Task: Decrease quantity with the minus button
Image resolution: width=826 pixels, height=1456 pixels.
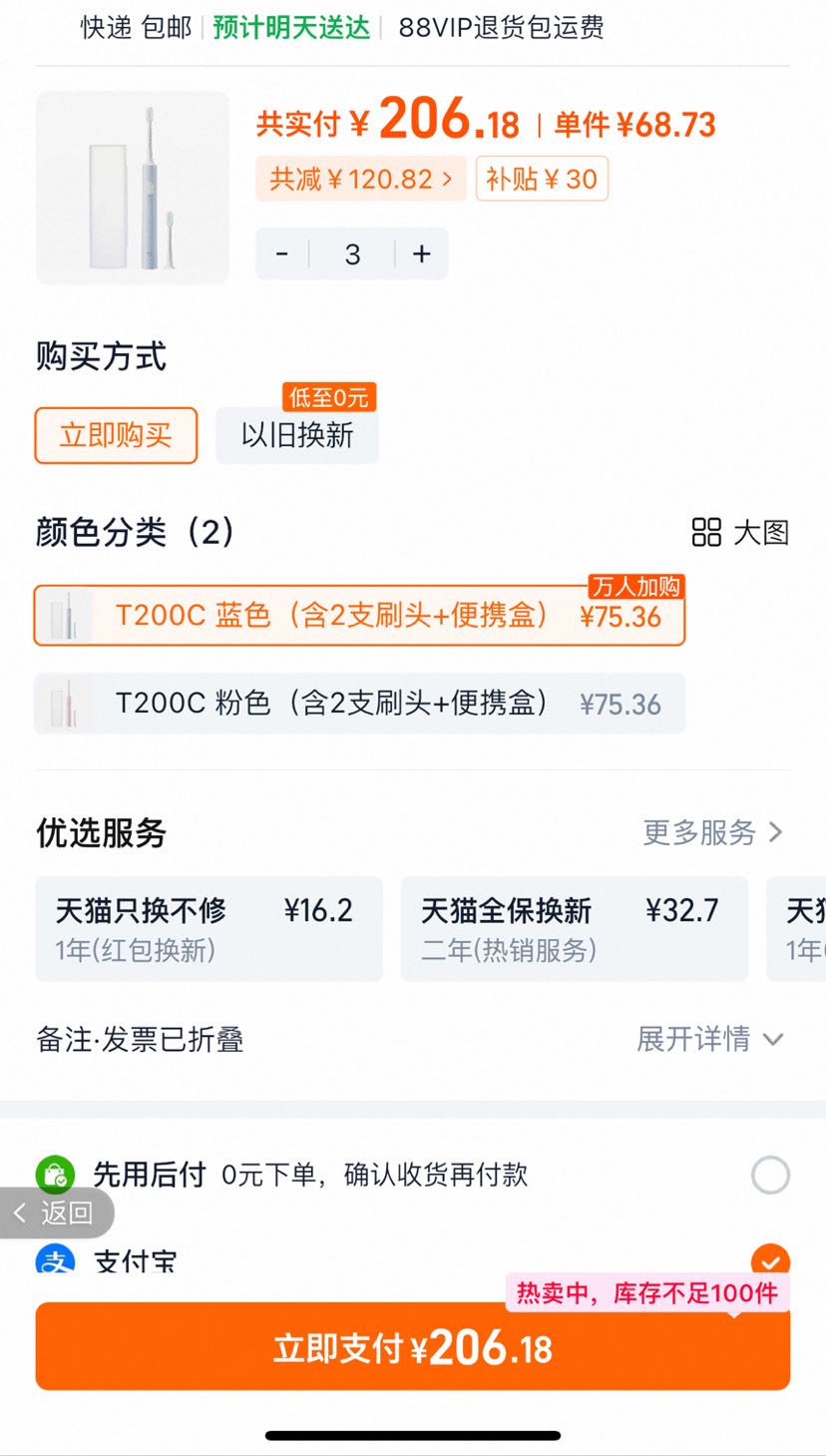Action: tap(282, 254)
